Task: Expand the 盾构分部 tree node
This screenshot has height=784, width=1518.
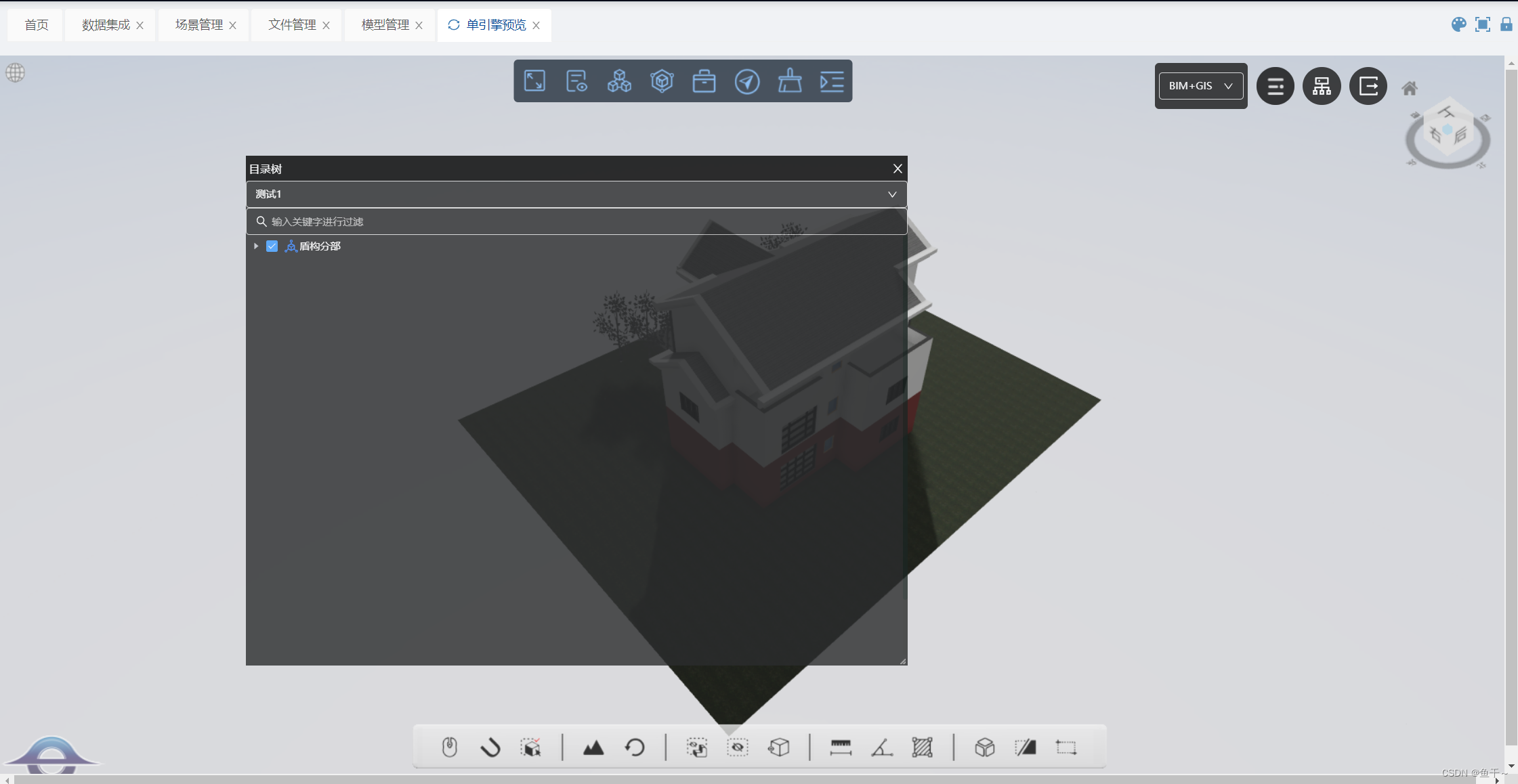Action: [x=256, y=246]
